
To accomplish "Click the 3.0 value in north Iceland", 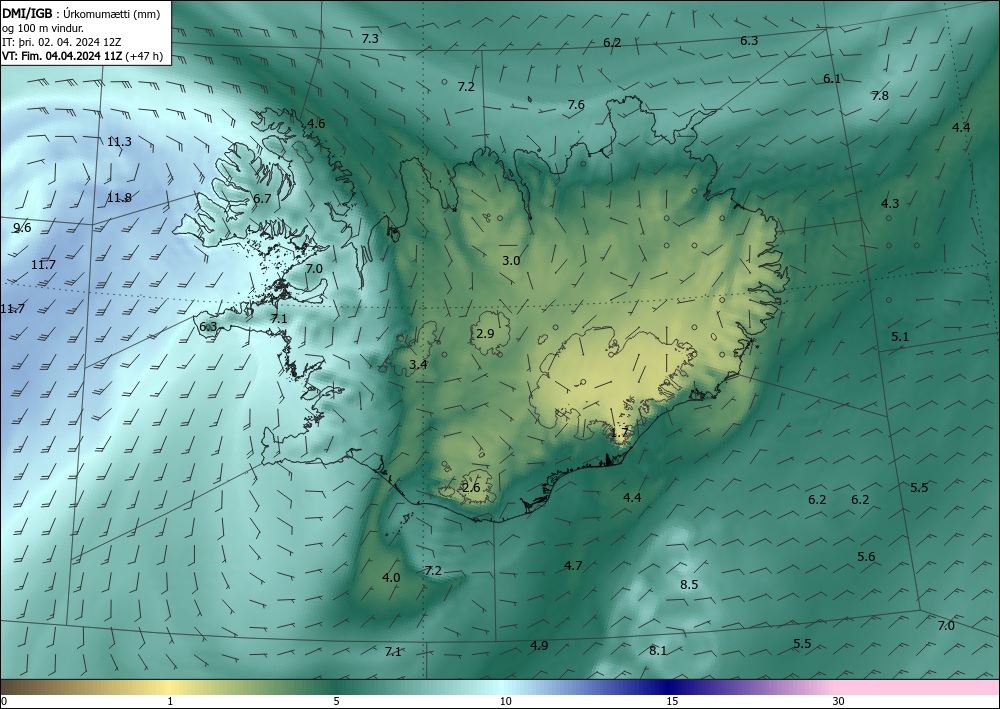I will 511,261.
